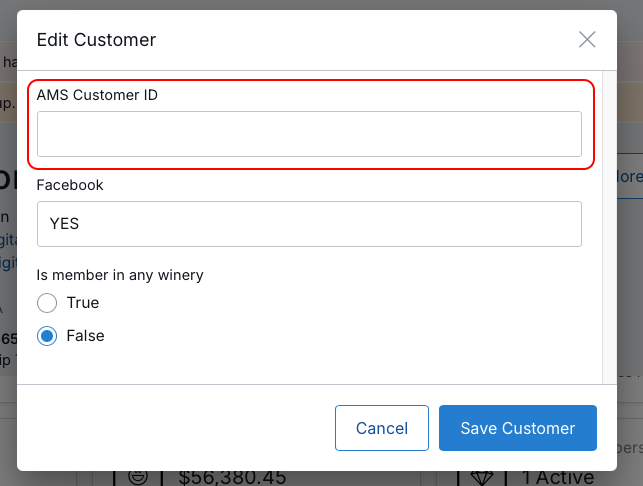Click the $56,380.45 amount in background
This screenshot has height=486, width=643.
[232, 478]
